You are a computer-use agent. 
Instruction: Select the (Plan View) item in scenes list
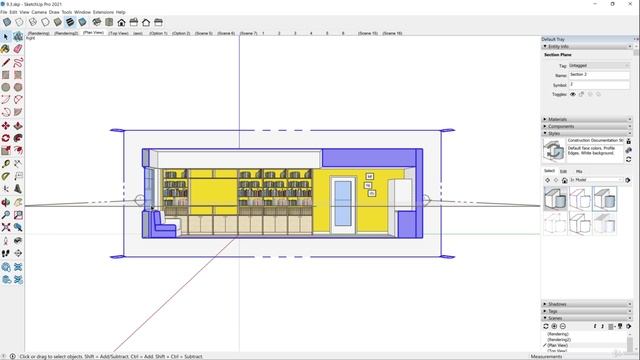point(558,345)
